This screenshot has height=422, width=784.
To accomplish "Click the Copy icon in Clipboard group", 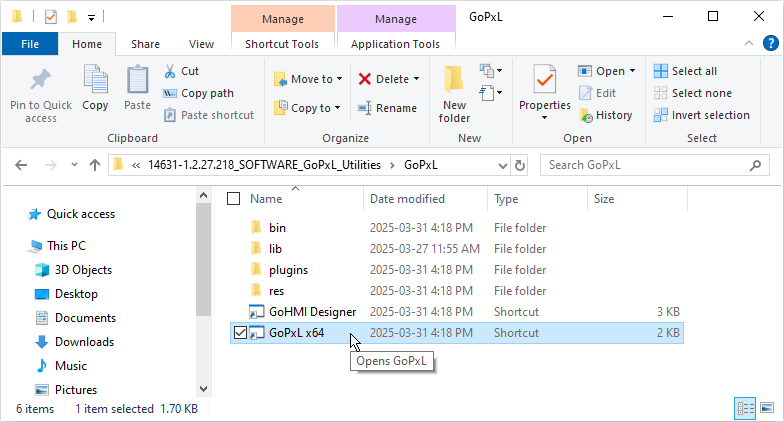I will (96, 80).
